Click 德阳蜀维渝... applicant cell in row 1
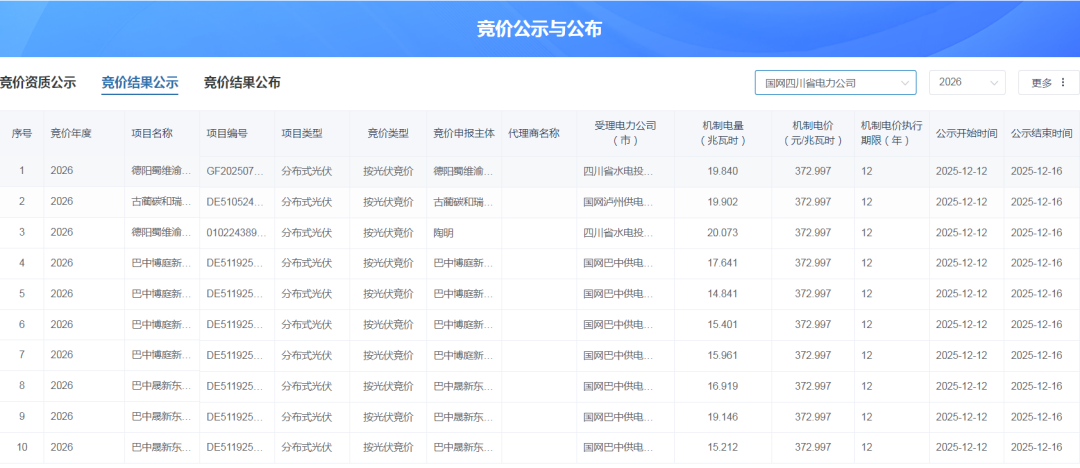Image resolution: width=1080 pixels, height=468 pixels. (x=463, y=171)
